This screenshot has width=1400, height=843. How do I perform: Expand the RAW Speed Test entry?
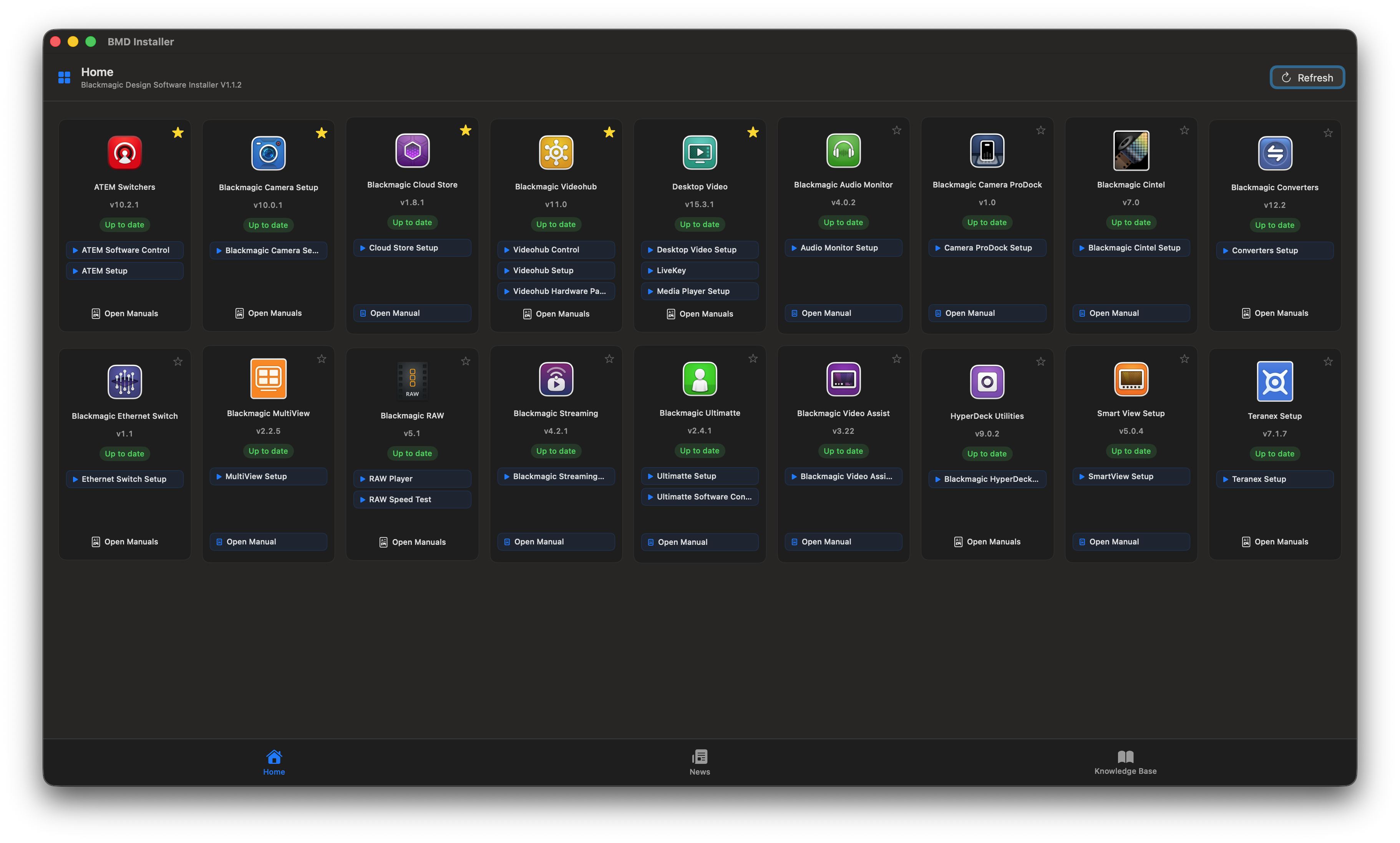(x=412, y=499)
